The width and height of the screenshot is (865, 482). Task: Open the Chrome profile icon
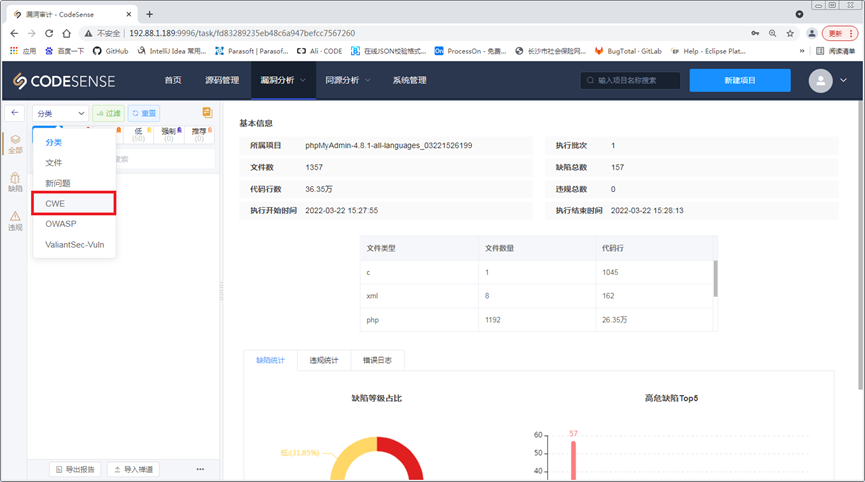coord(811,33)
